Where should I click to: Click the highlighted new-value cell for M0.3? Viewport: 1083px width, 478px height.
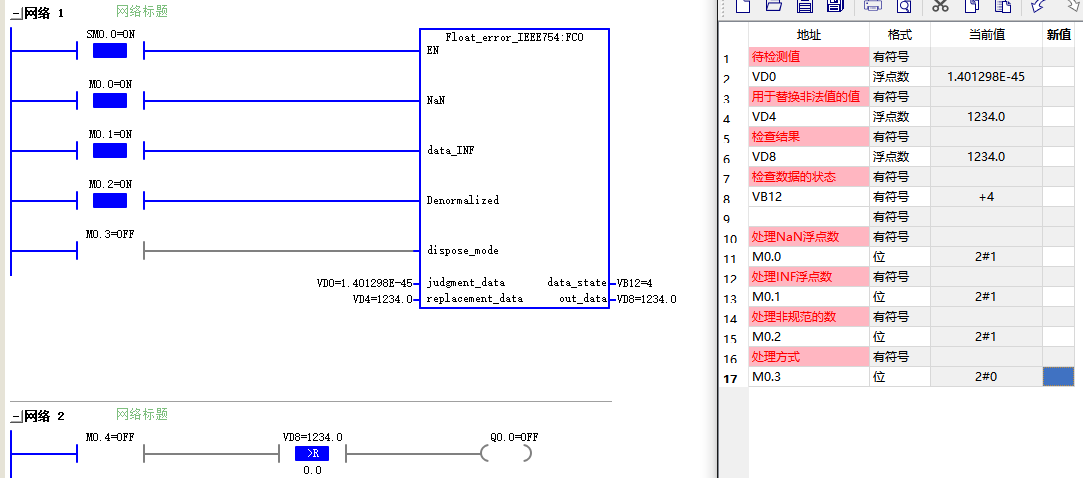tap(1059, 377)
